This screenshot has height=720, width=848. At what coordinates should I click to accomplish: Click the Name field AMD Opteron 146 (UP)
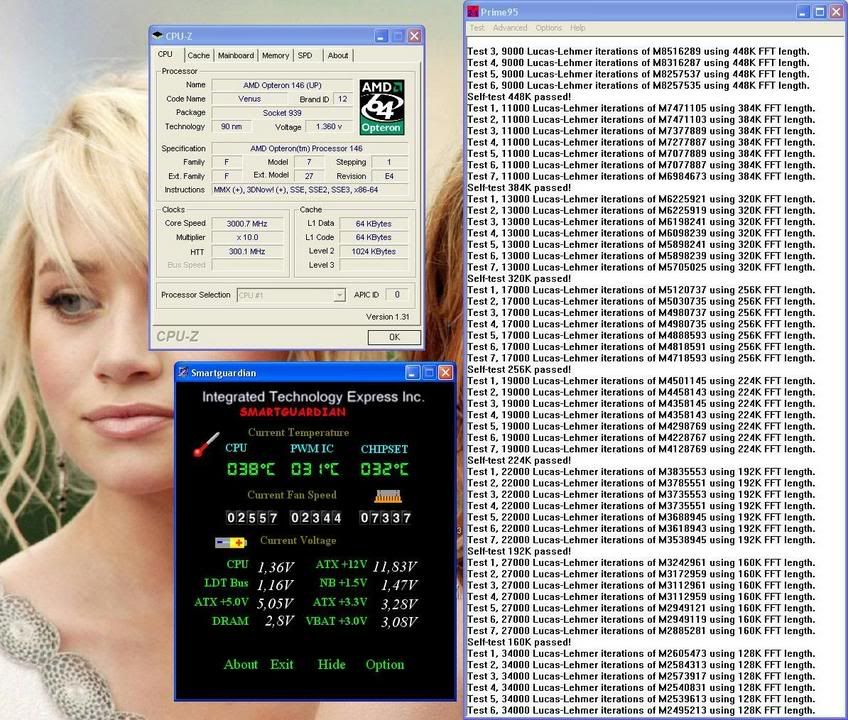(x=282, y=85)
